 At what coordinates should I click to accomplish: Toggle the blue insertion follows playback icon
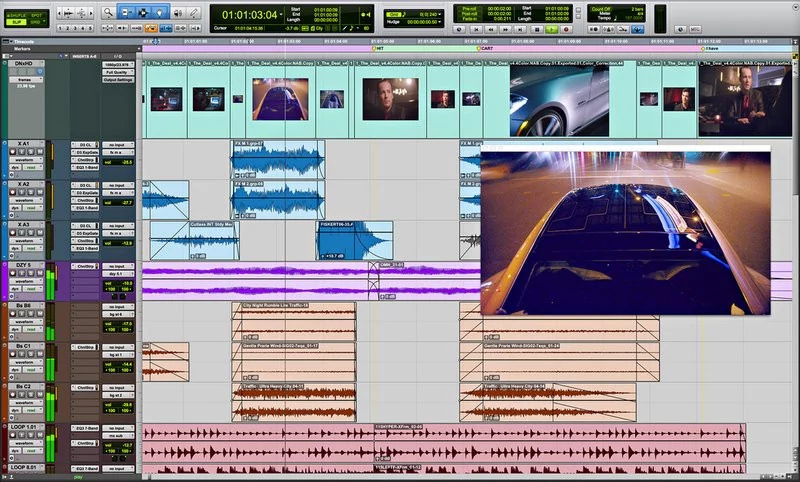click(x=166, y=28)
